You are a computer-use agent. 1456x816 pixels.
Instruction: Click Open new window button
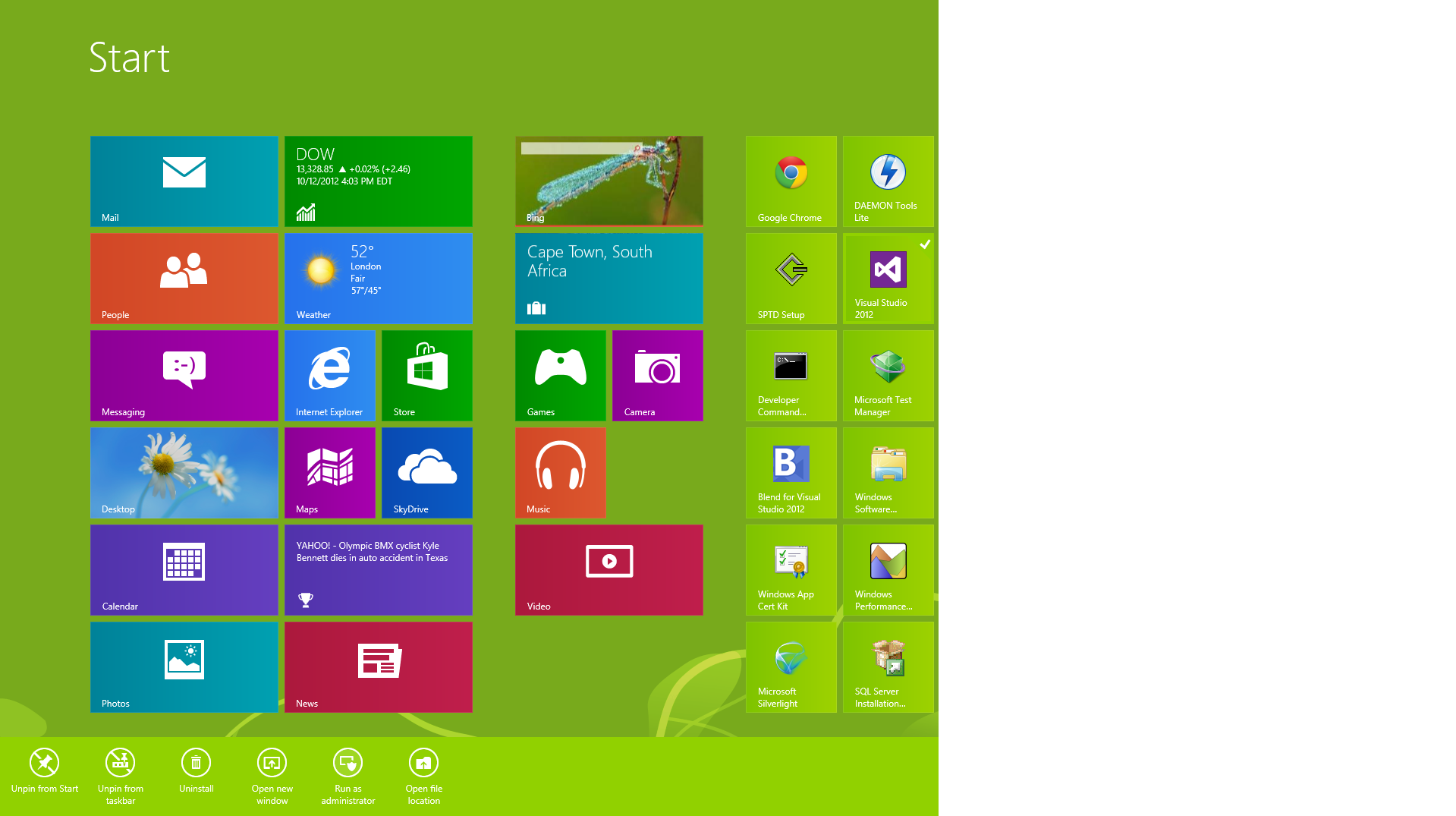272,777
